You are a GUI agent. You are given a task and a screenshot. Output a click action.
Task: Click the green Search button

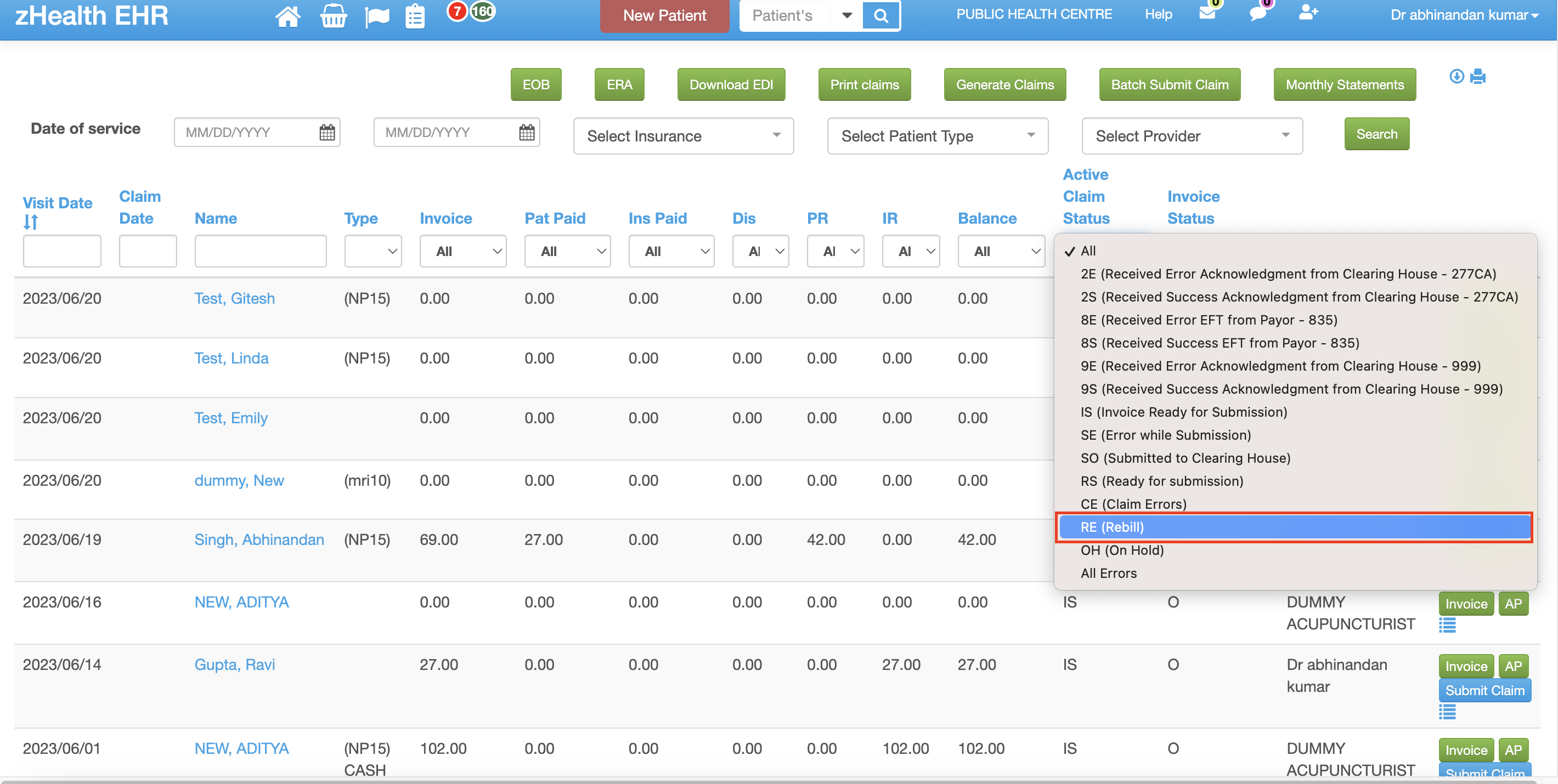pos(1376,134)
